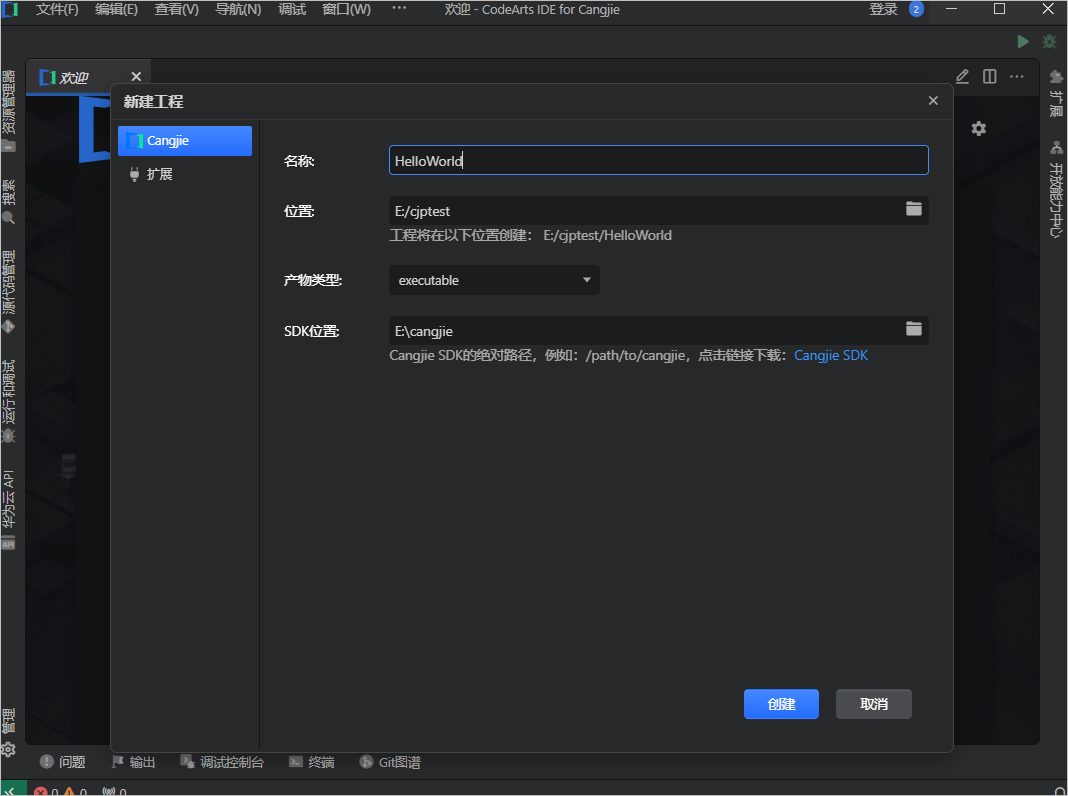This screenshot has width=1068, height=796.
Task: Click the ports indicator in the status bar
Action: point(114,791)
